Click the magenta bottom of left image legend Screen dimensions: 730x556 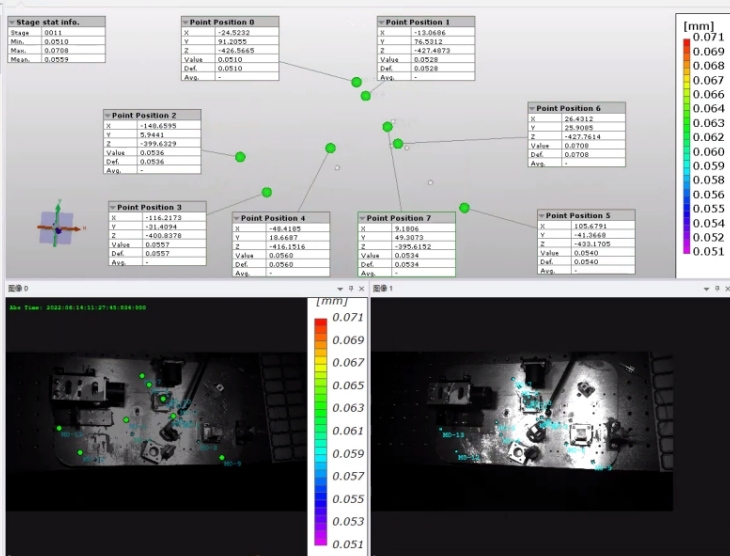coord(320,540)
